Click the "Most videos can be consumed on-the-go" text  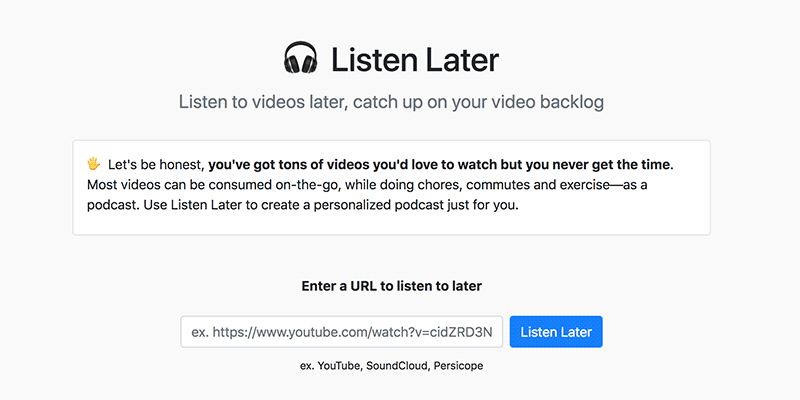(x=213, y=185)
